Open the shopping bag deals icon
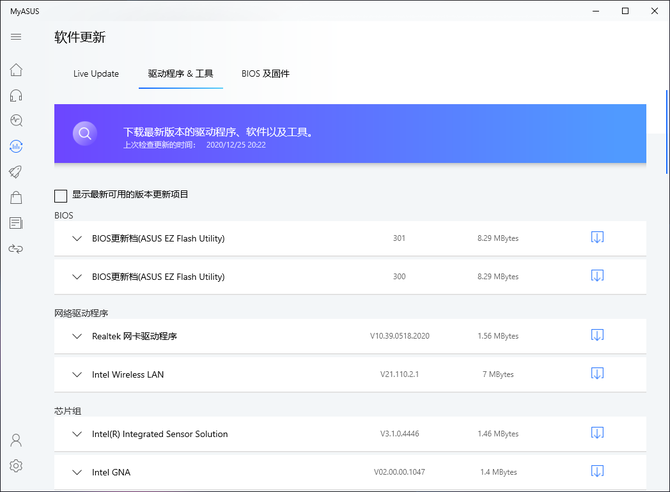 pyautogui.click(x=16, y=198)
